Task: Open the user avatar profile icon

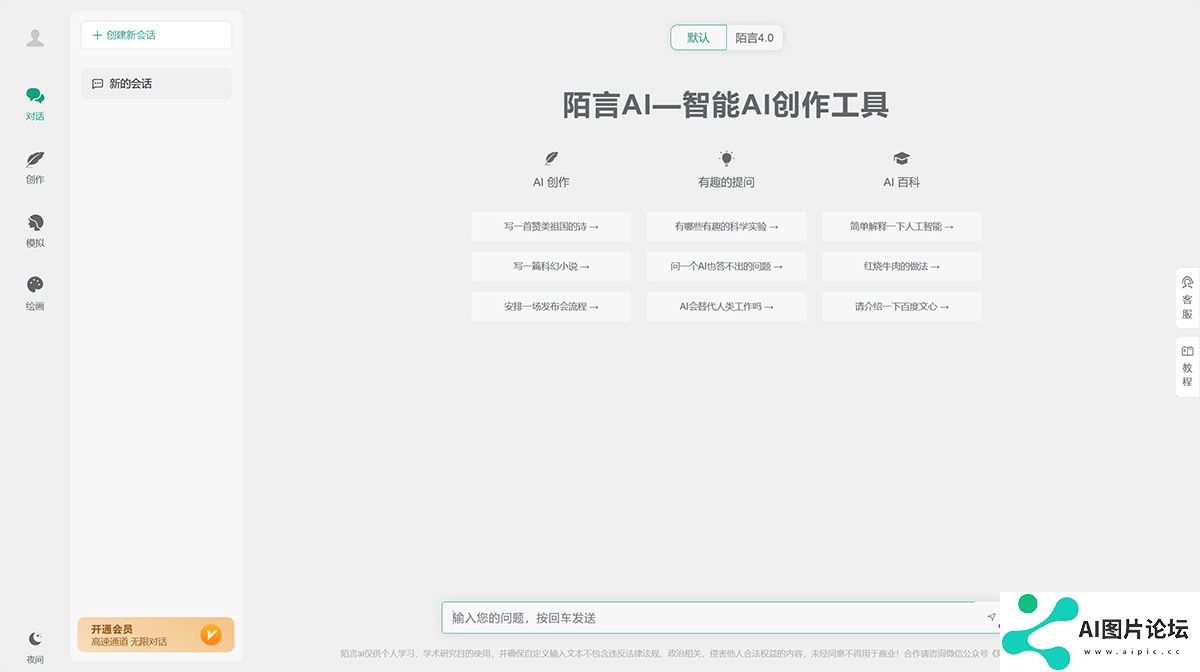Action: point(35,38)
